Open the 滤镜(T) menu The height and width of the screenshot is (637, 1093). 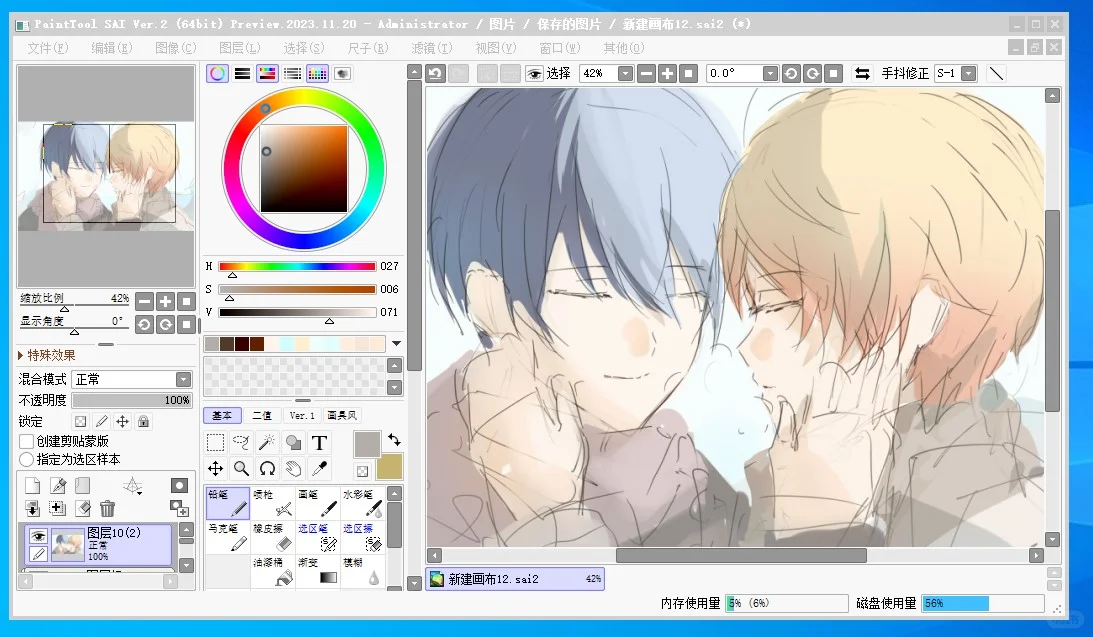[431, 47]
